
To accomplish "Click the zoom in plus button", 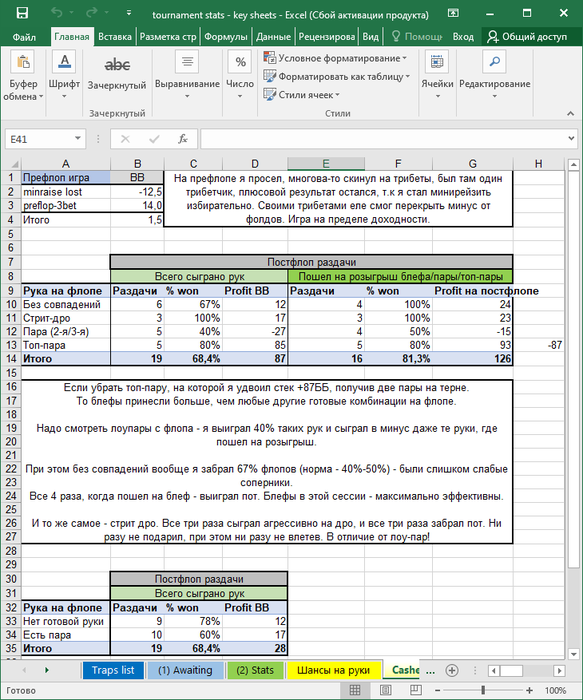I will pyautogui.click(x=529, y=690).
